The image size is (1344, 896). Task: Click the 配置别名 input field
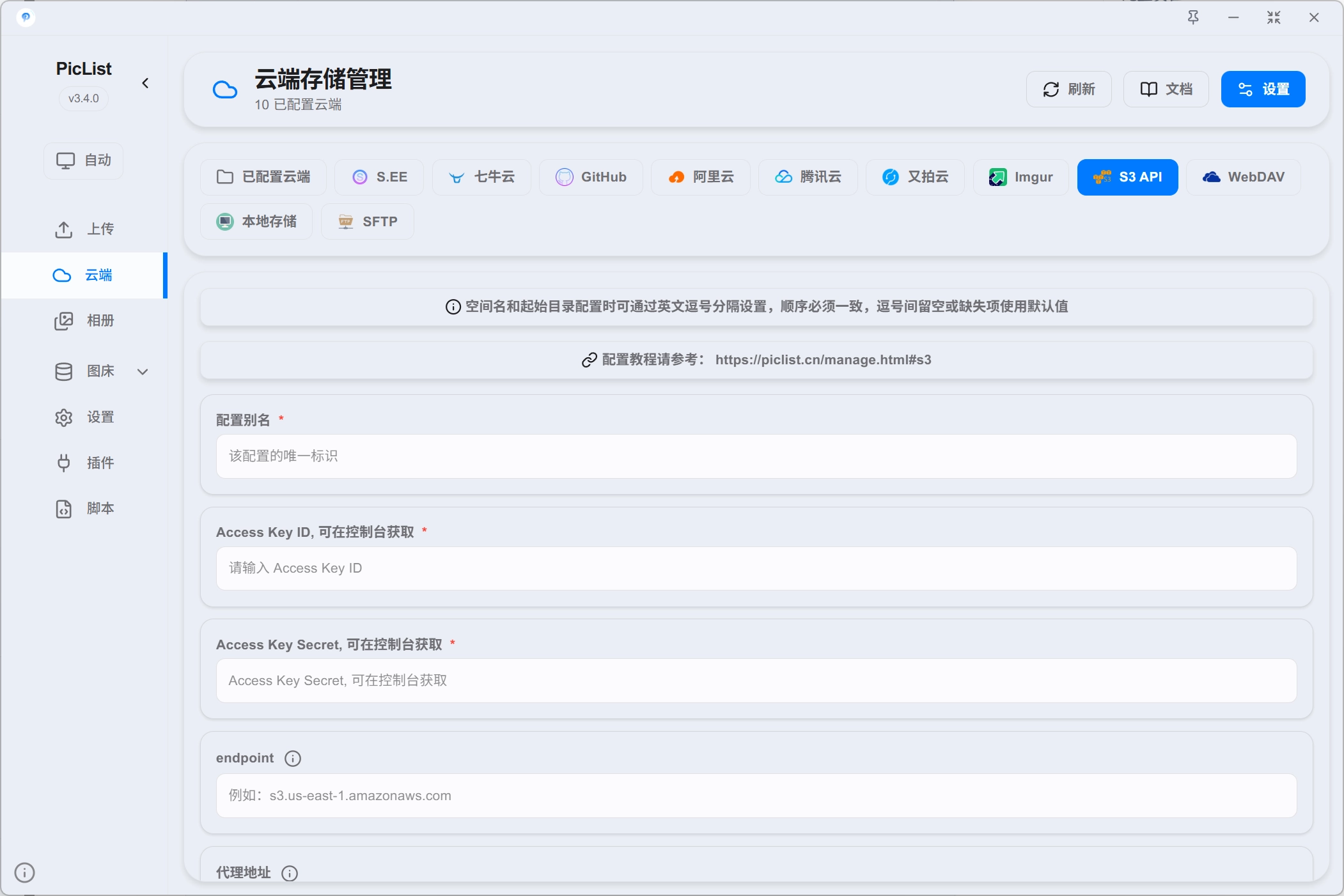(x=756, y=456)
